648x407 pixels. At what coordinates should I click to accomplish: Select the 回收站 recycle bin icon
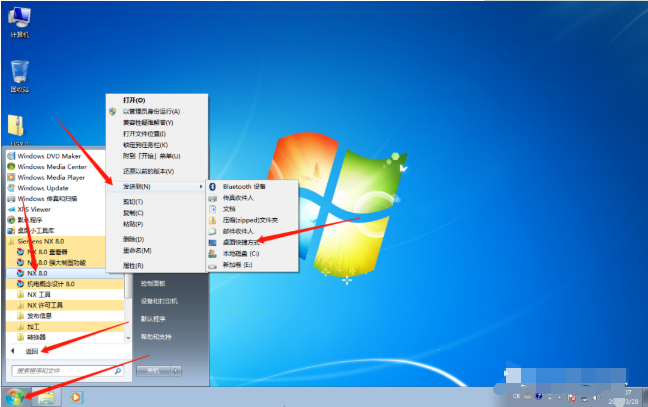point(19,76)
